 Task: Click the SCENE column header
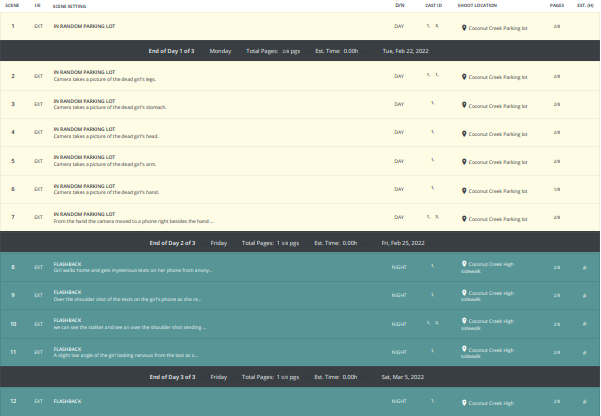(12, 5)
